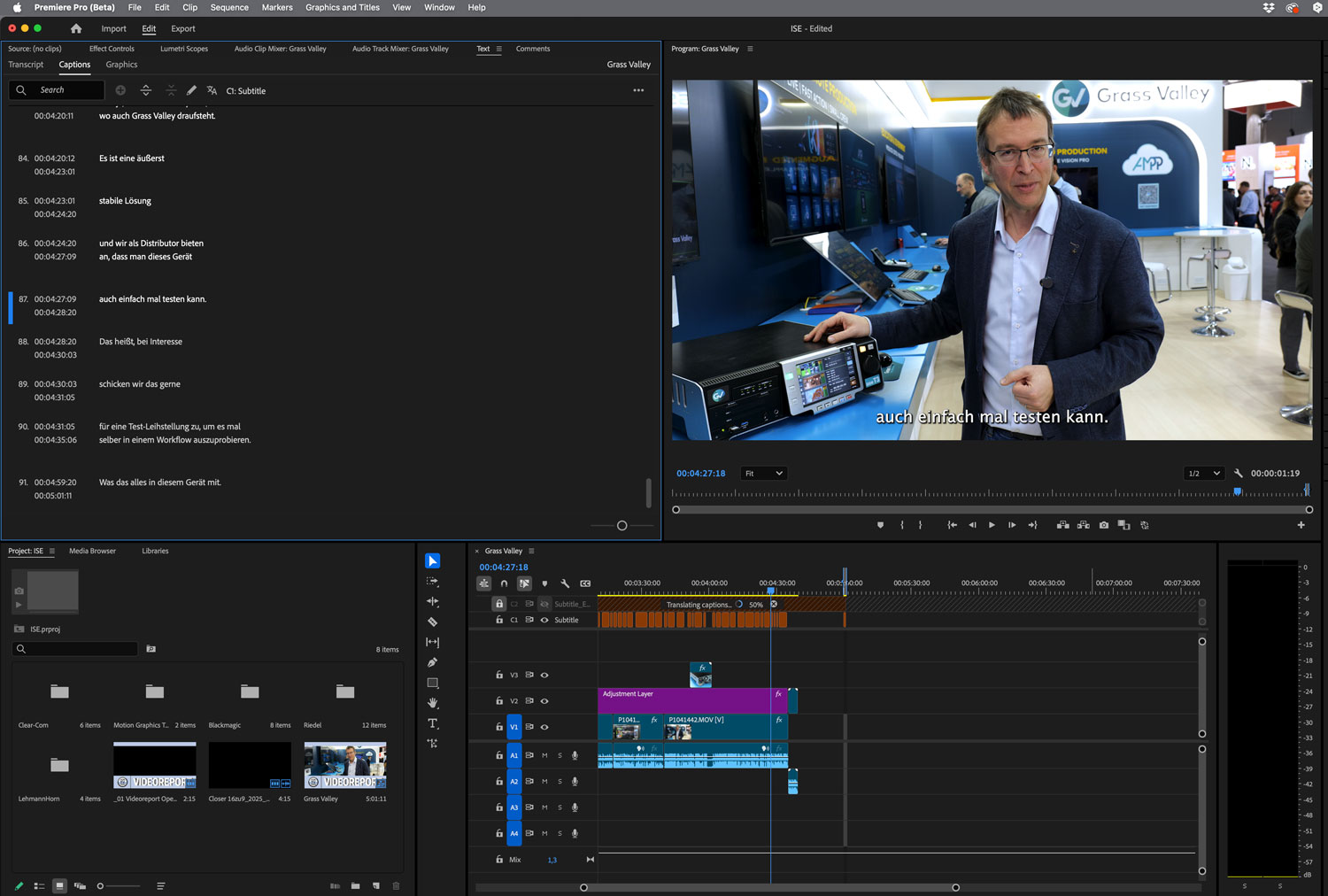Open the 1/2 playback resolution dropdown

[1204, 474]
